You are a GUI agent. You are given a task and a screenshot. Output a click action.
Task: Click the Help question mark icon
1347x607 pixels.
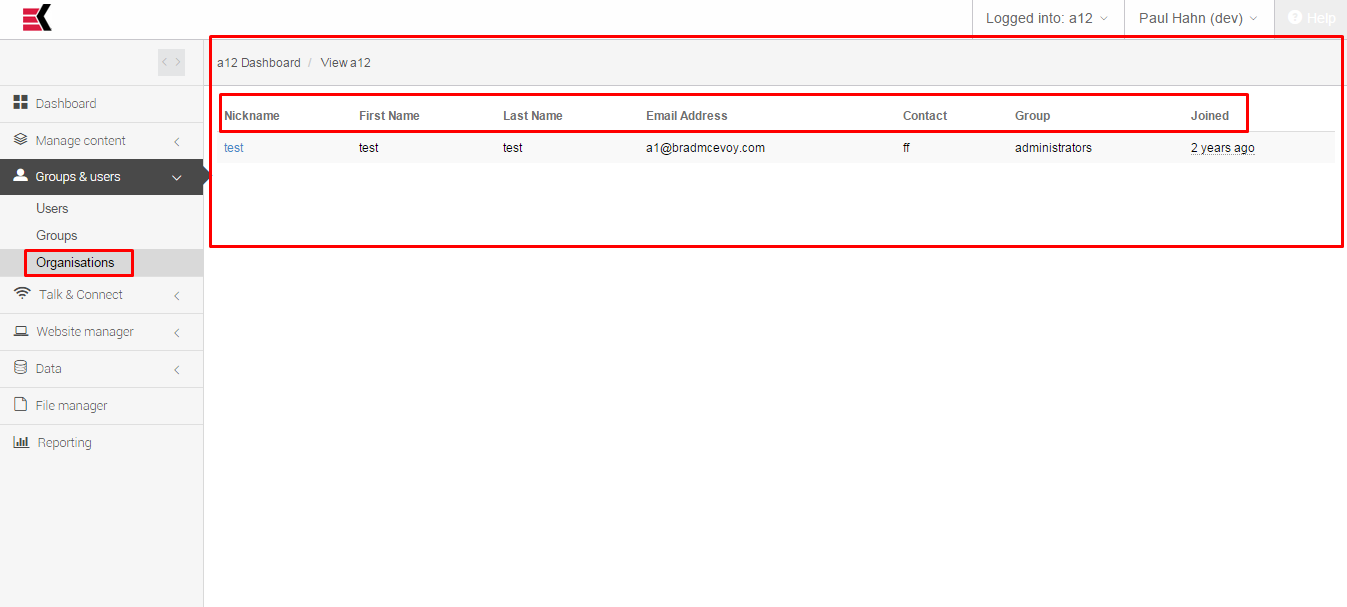click(1295, 18)
